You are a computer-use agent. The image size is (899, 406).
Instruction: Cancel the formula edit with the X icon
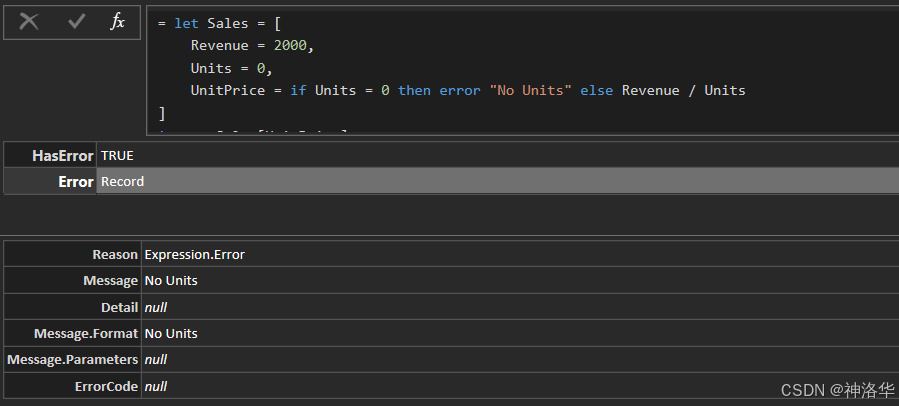pyautogui.click(x=29, y=22)
